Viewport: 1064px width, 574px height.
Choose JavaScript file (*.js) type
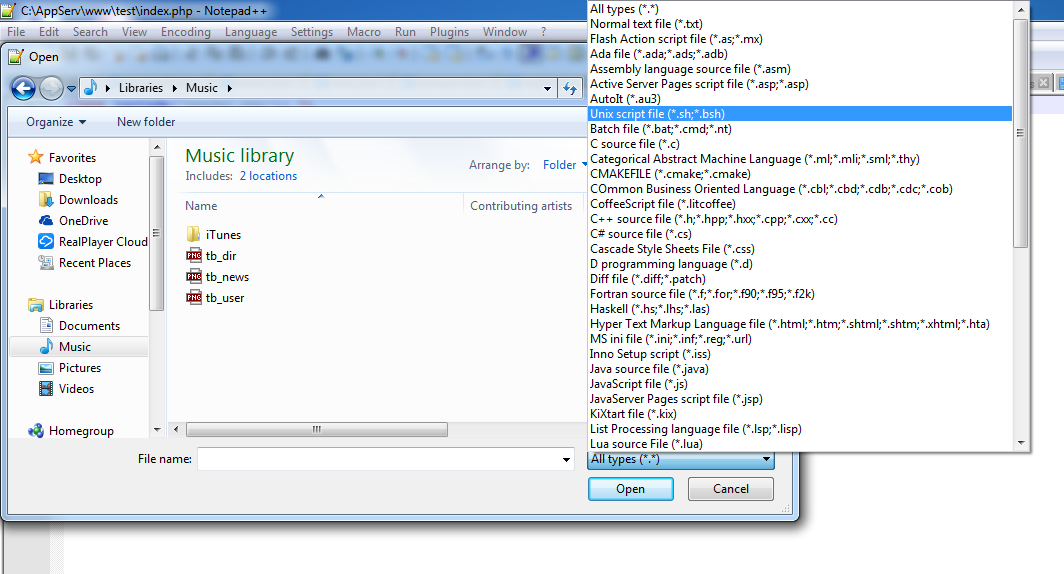point(800,384)
